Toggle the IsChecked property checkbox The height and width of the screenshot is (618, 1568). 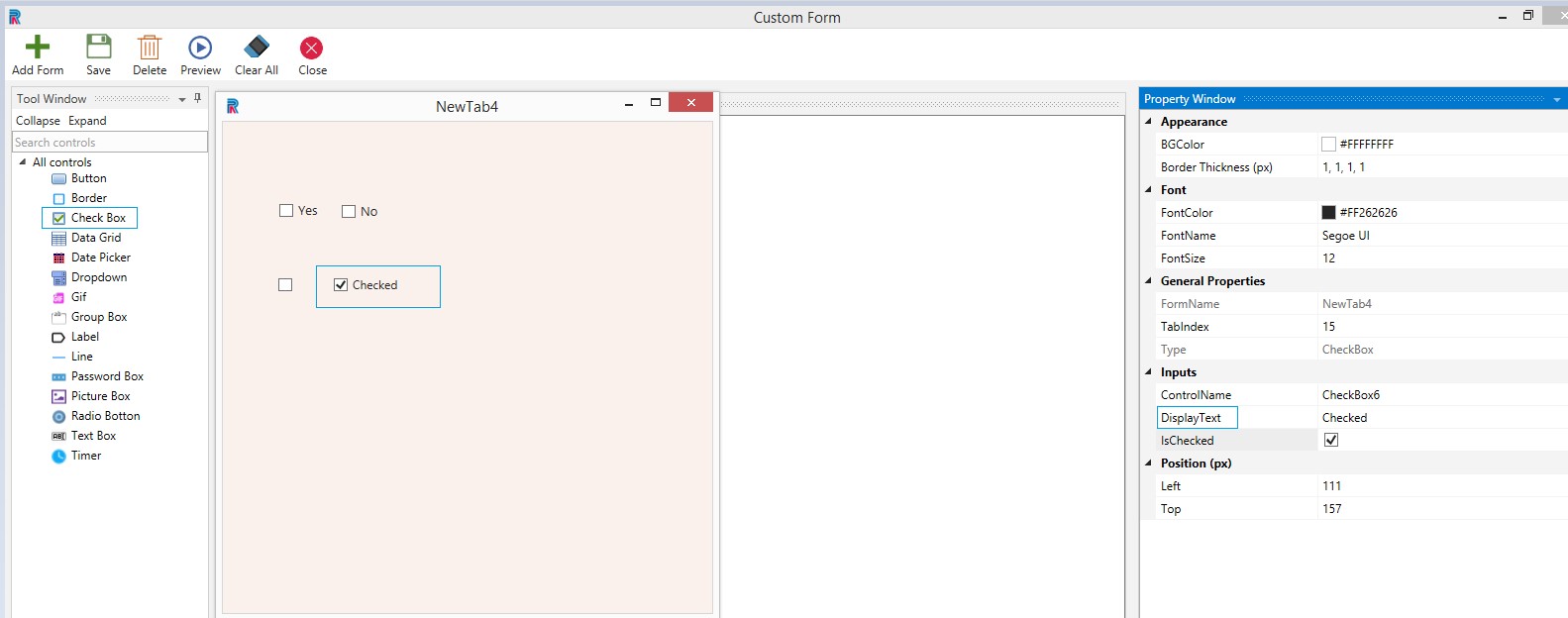click(1331, 441)
